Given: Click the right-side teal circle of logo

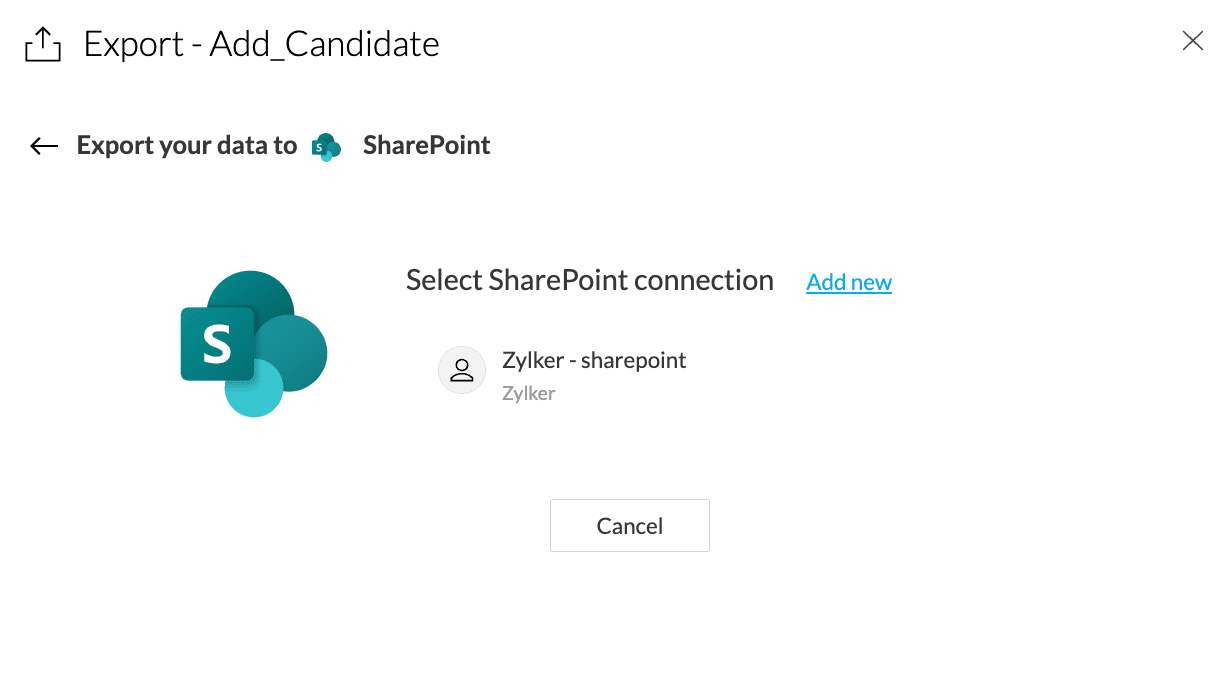Looking at the screenshot, I should pyautogui.click(x=298, y=350).
